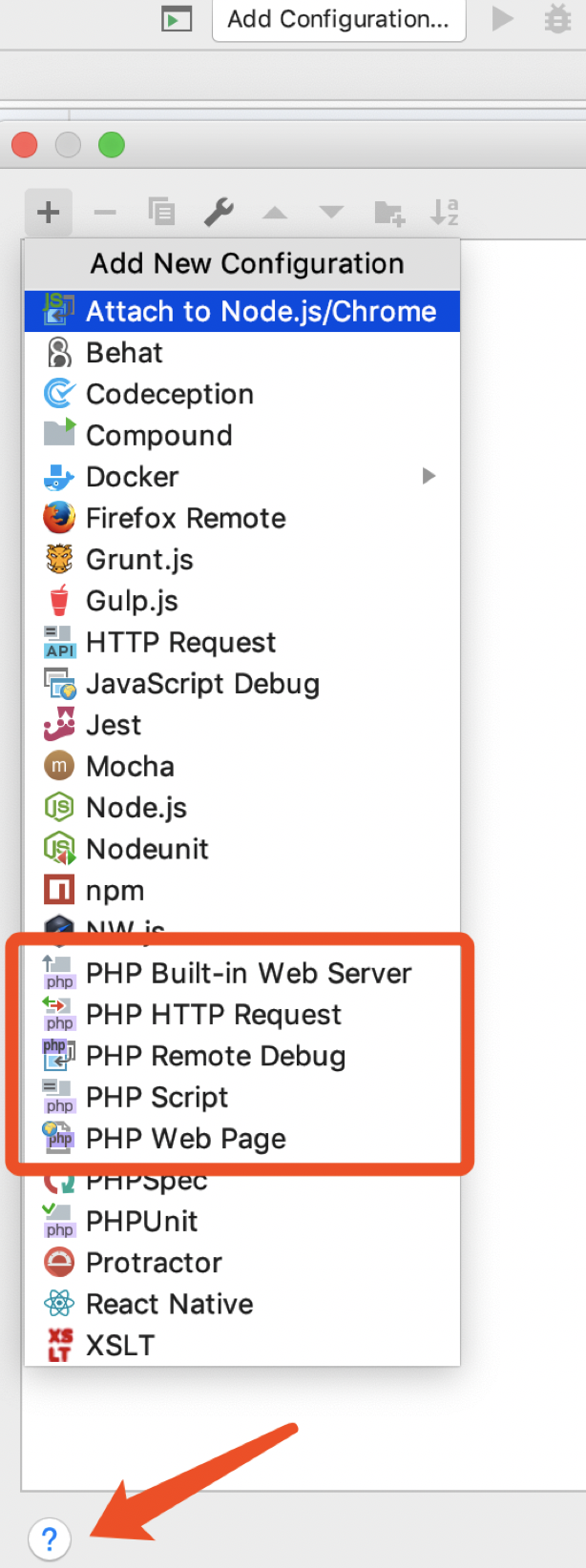This screenshot has height=1568, width=586.
Task: Open the Add Configuration... dropdown
Action: tap(339, 19)
